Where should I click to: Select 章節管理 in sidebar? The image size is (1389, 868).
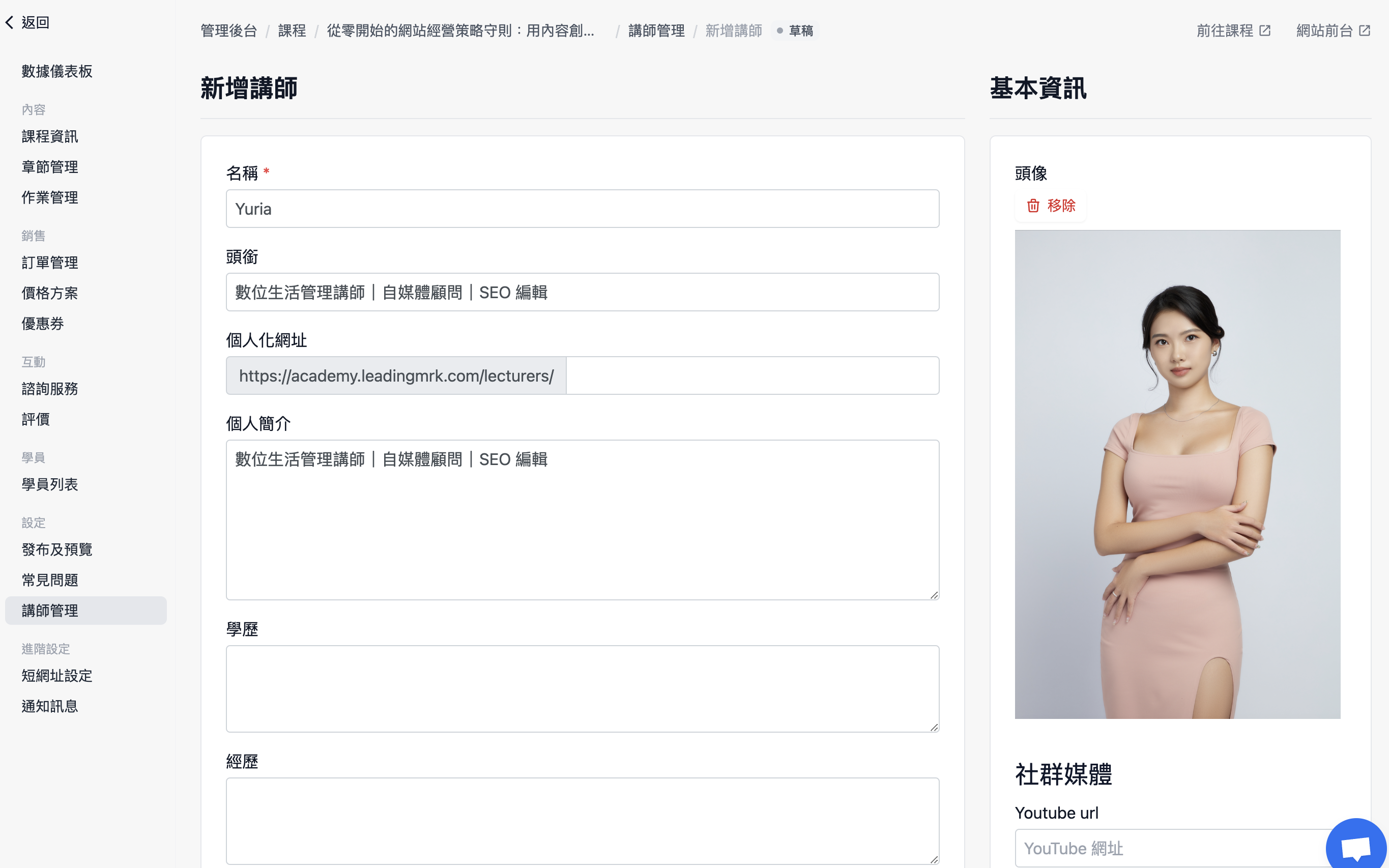(x=50, y=167)
